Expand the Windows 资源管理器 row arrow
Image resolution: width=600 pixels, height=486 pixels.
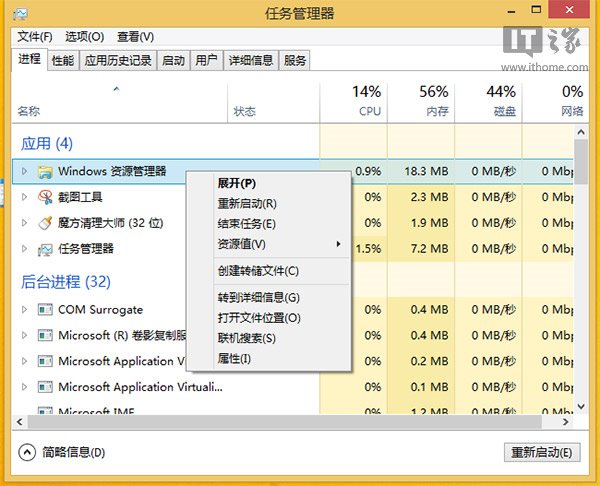[x=24, y=171]
